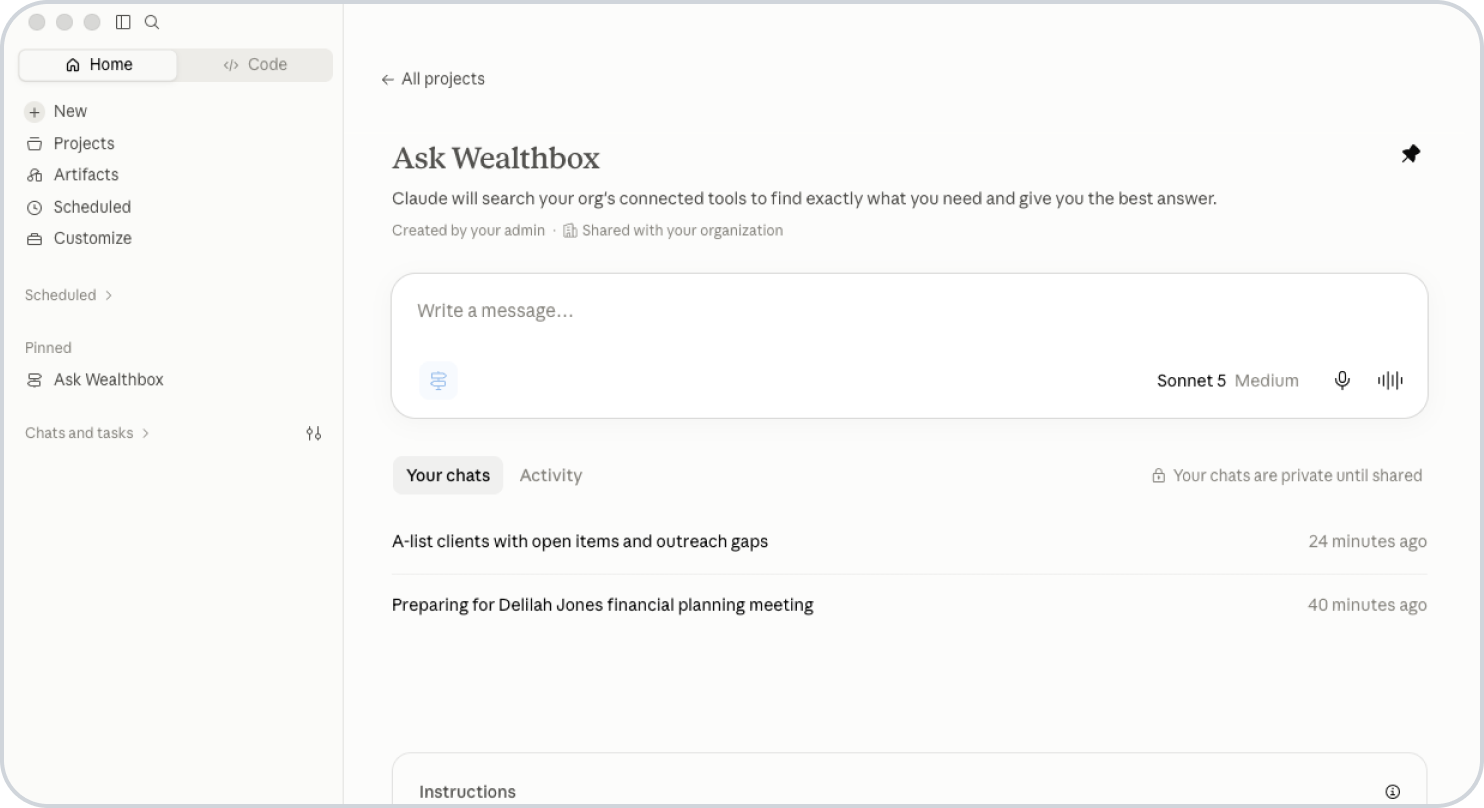Toggle the sidebar panel icon
This screenshot has width=1484, height=808.
(123, 22)
